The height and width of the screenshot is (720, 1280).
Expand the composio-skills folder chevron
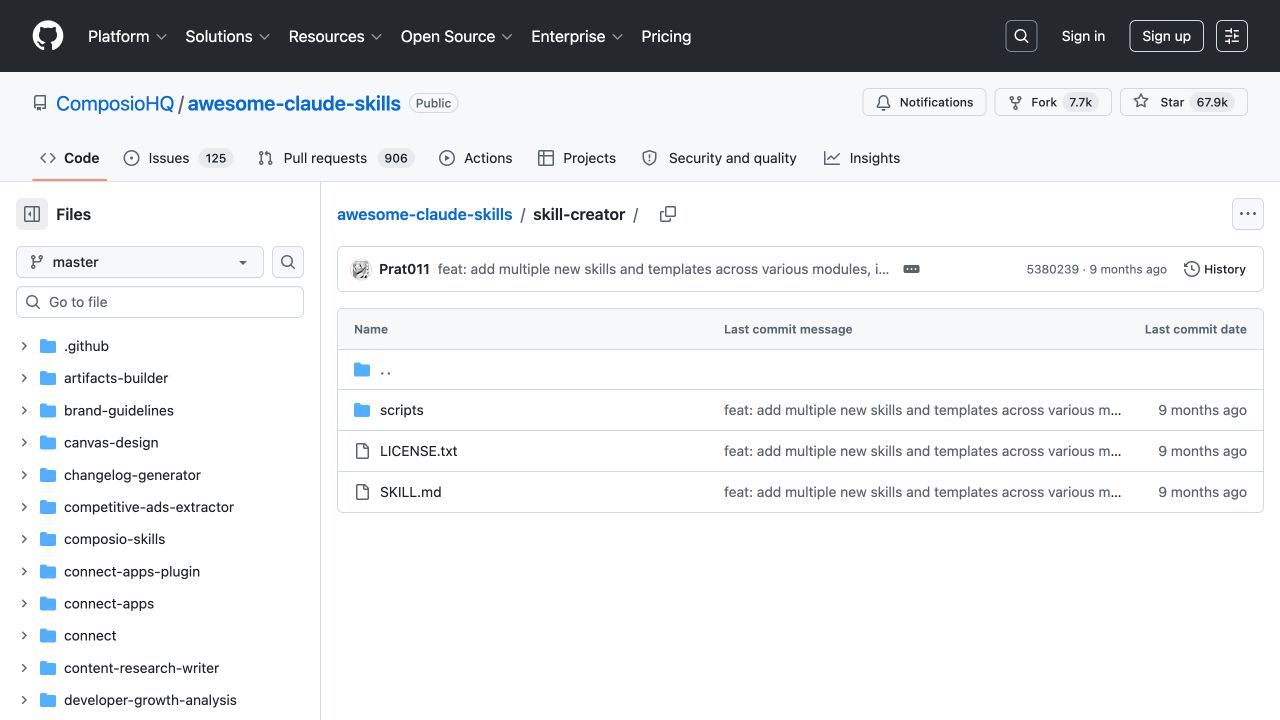(x=24, y=539)
